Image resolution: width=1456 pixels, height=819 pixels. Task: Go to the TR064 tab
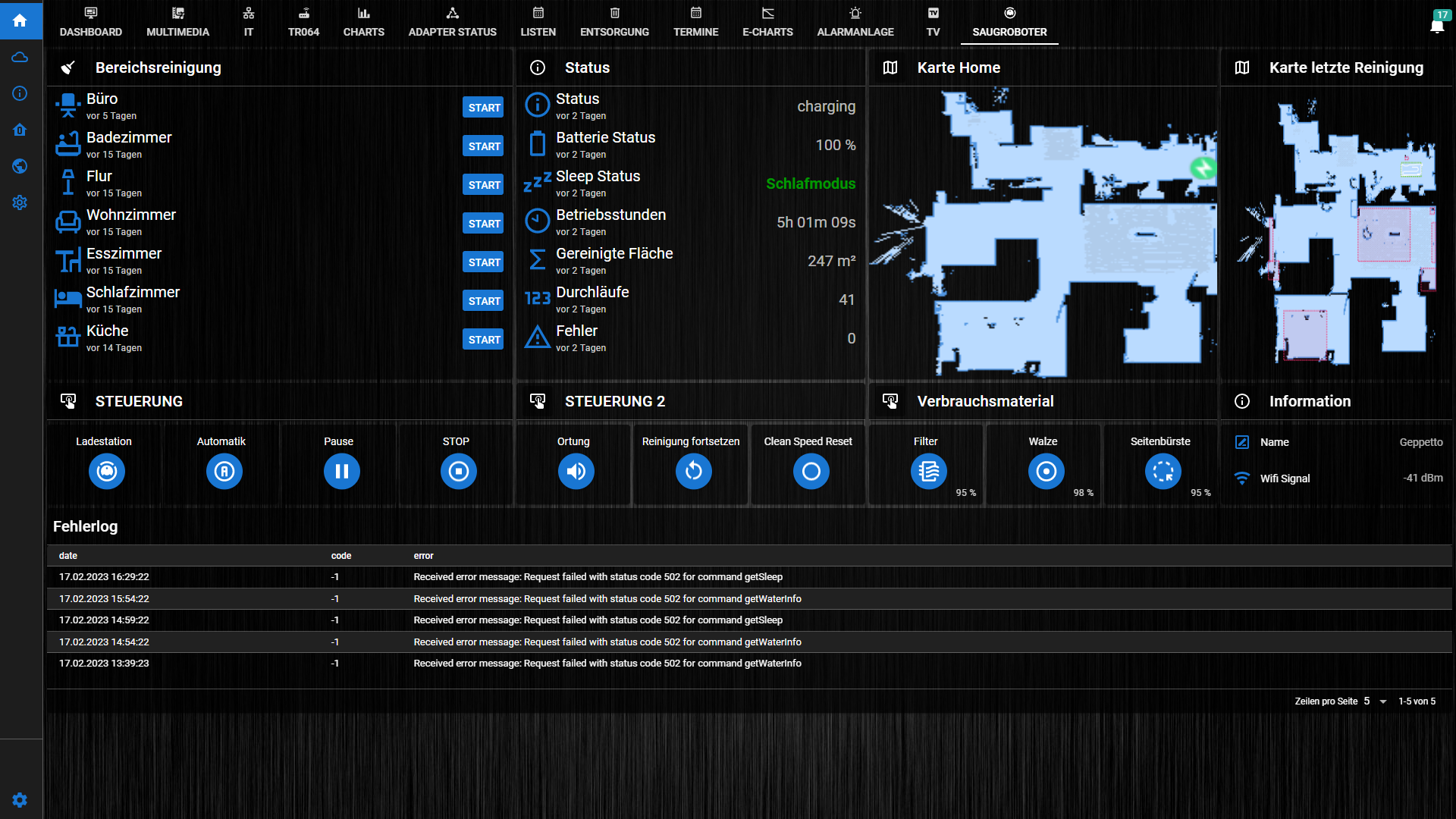click(303, 22)
